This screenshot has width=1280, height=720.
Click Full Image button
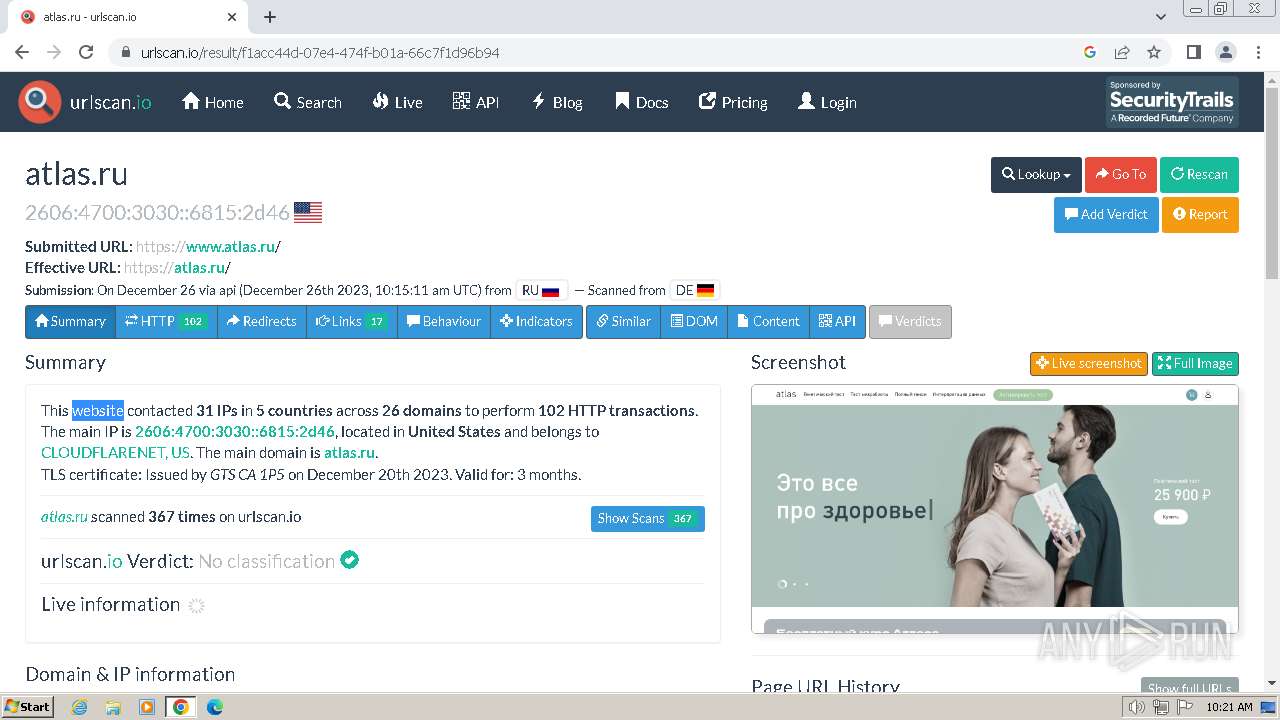coord(1195,363)
